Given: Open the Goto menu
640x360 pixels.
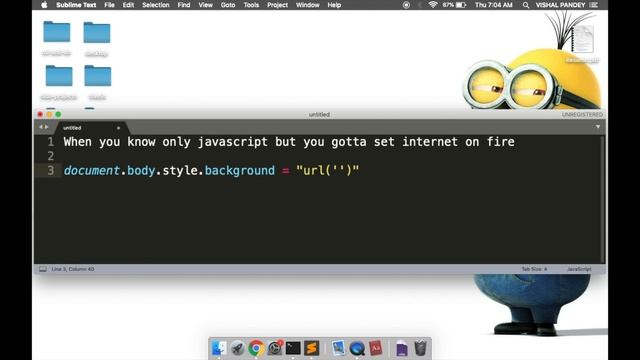Looking at the screenshot, I should click(x=228, y=5).
